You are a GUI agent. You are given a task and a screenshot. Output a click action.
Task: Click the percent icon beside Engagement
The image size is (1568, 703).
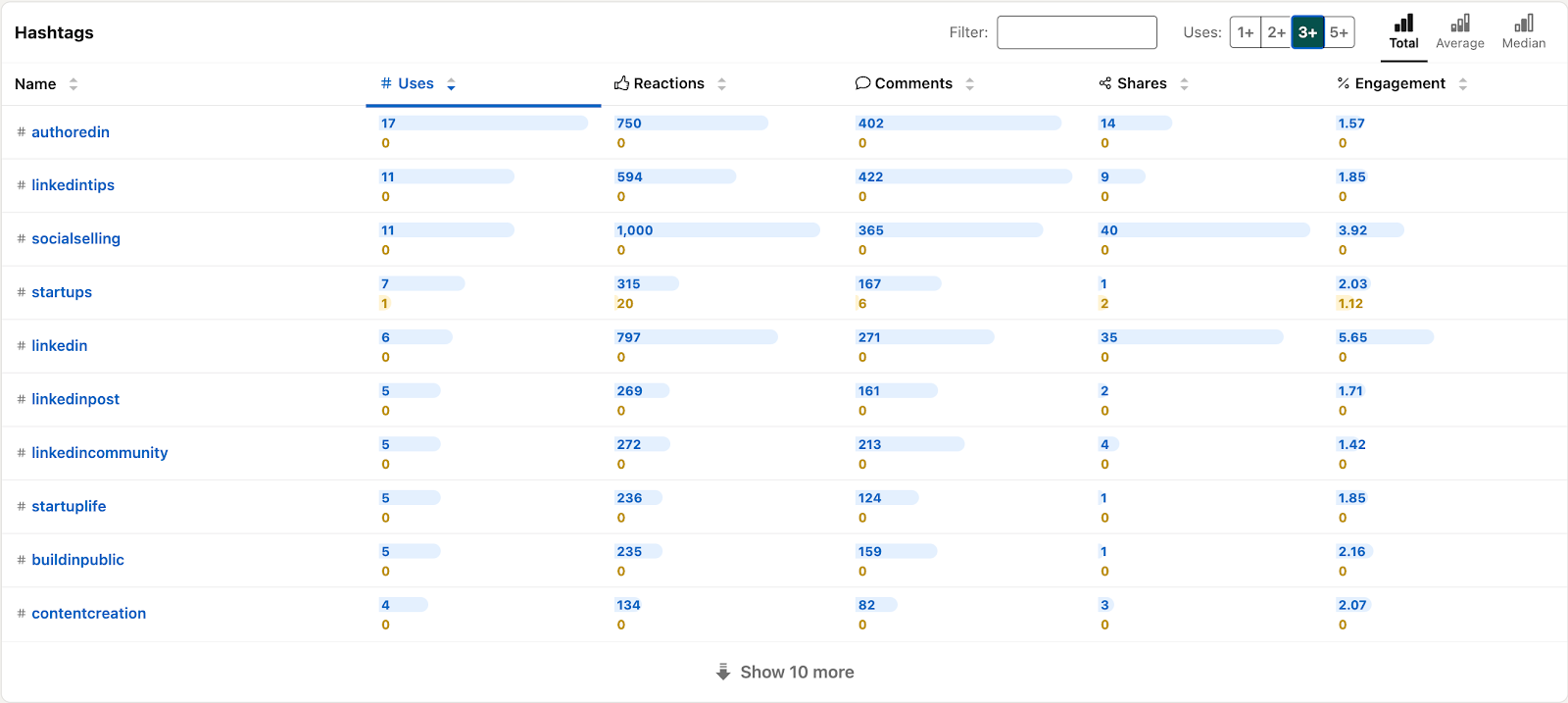point(1342,82)
